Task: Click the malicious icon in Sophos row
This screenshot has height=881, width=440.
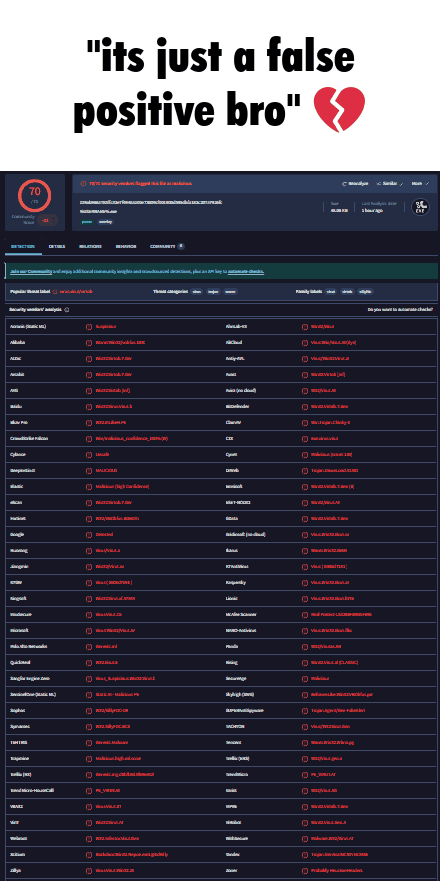Action: (89, 710)
